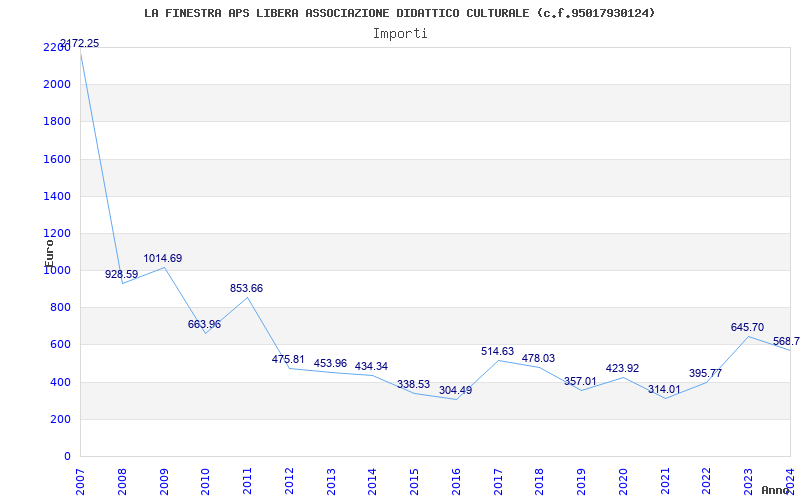Click the 800 y-axis tick label
This screenshot has height=500, width=800.
[x=61, y=308]
